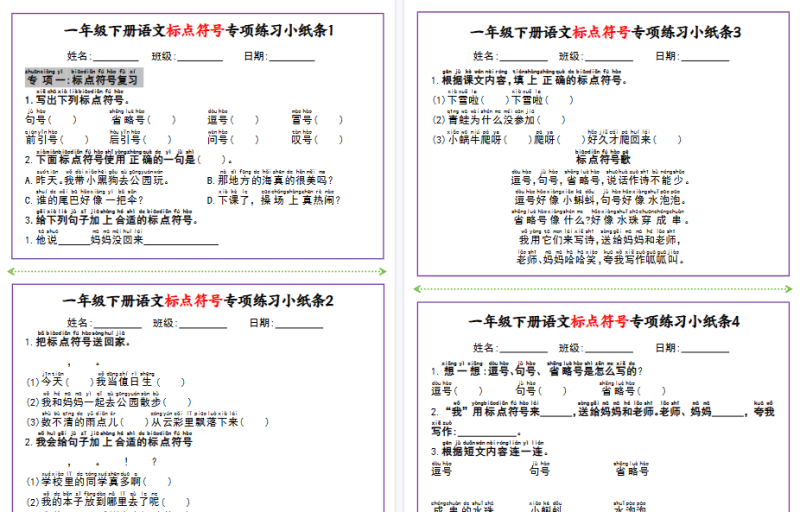Click the brackets after 叹号

328,139
